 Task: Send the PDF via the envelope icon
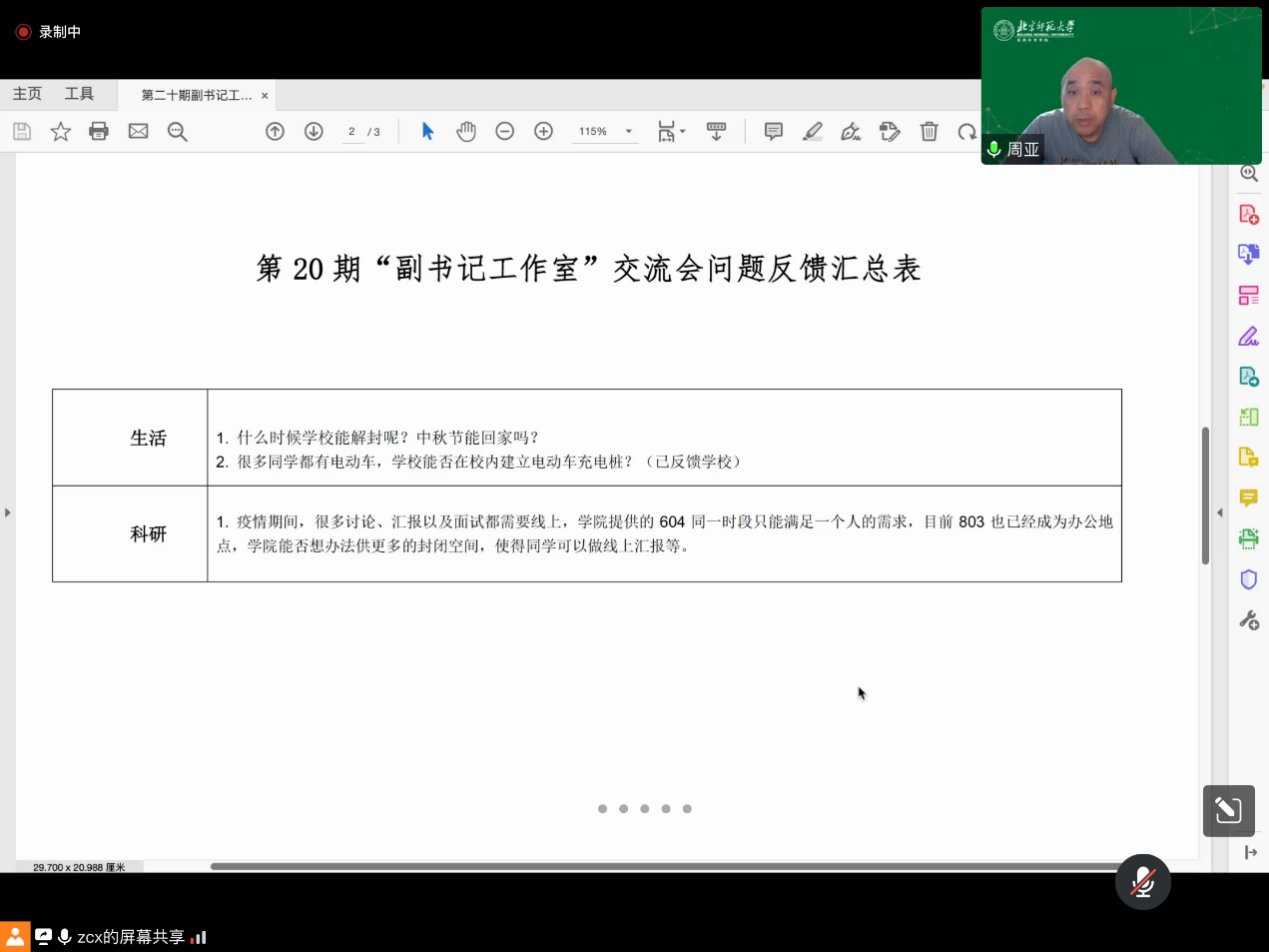(138, 131)
